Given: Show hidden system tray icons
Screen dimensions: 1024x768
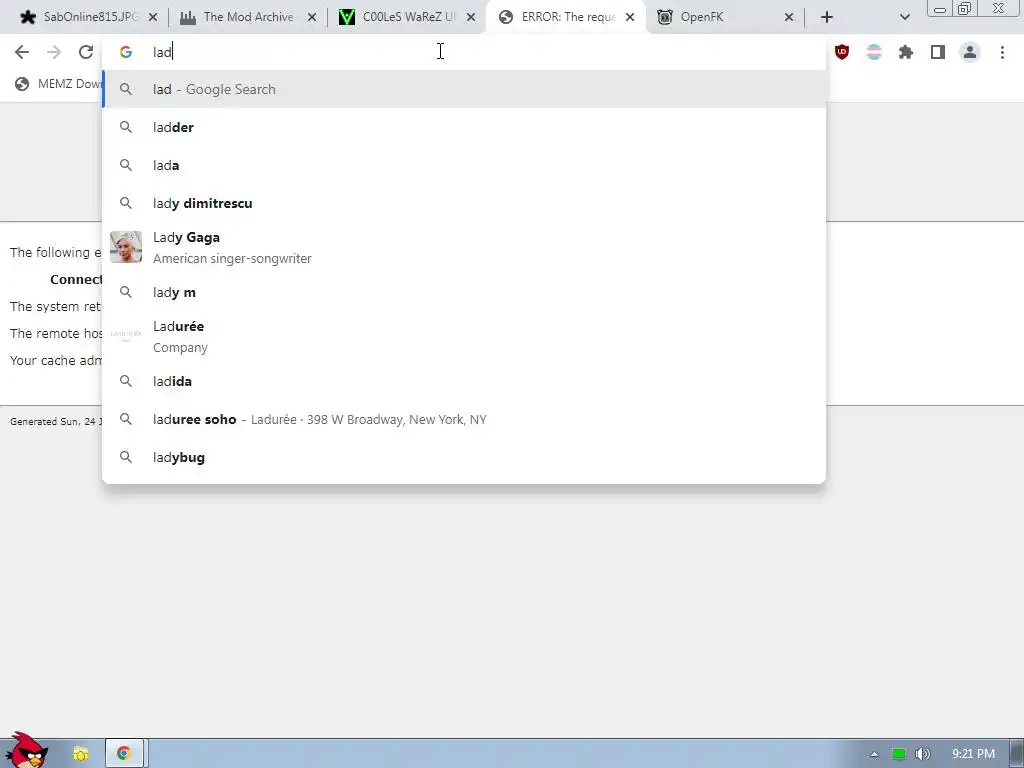Looking at the screenshot, I should coord(874,754).
